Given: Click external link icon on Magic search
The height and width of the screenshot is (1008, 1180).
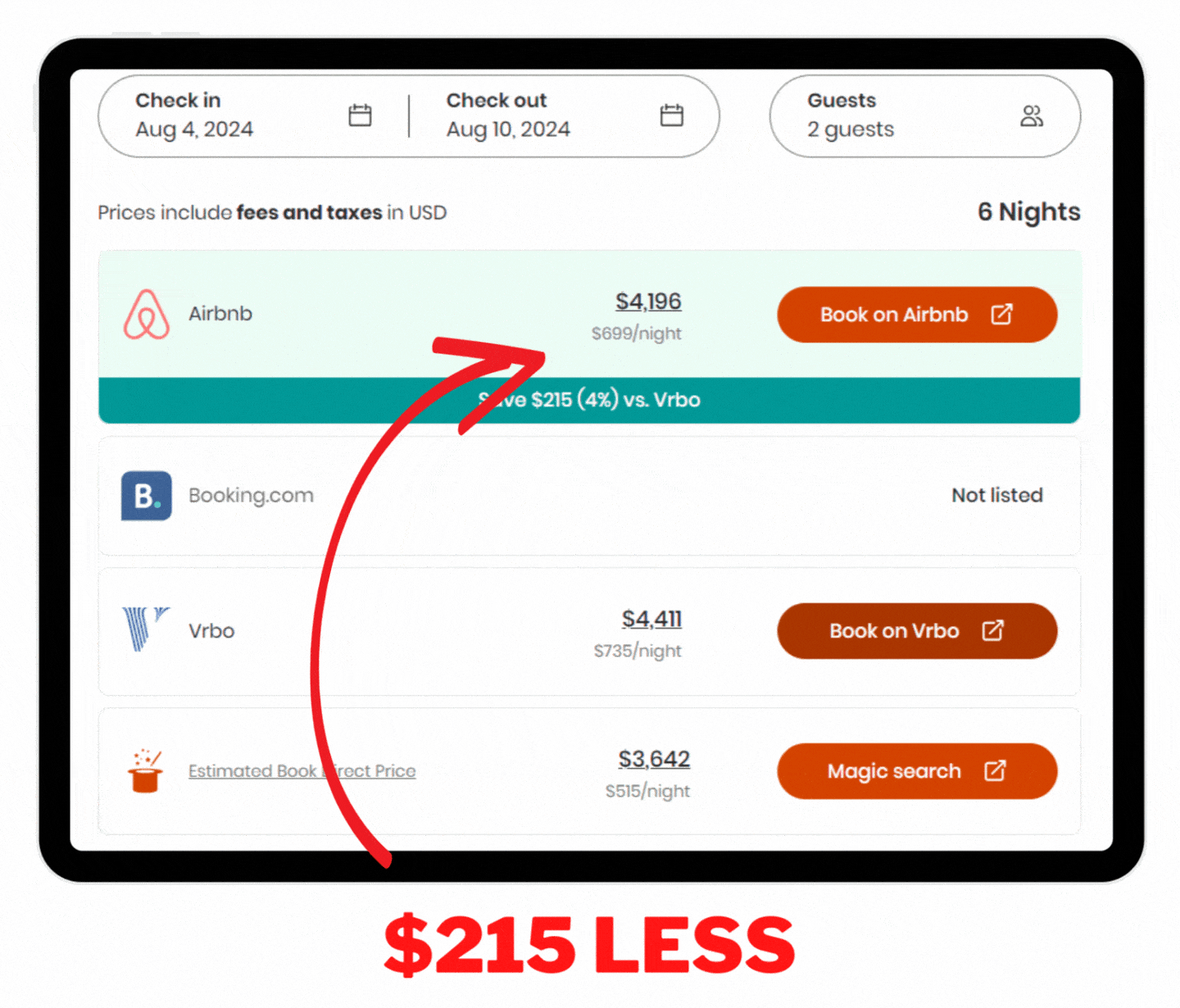Looking at the screenshot, I should (995, 771).
